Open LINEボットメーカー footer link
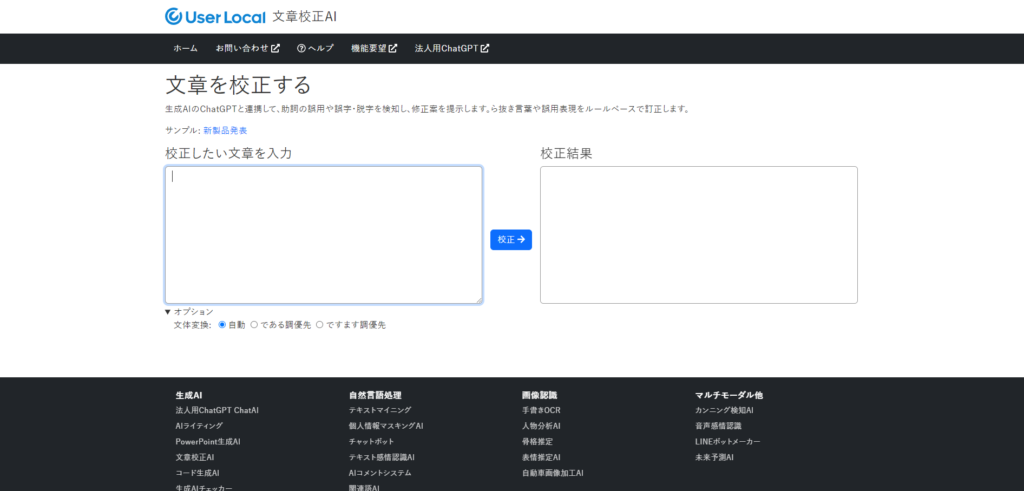Viewport: 1024px width, 491px height. (x=728, y=441)
